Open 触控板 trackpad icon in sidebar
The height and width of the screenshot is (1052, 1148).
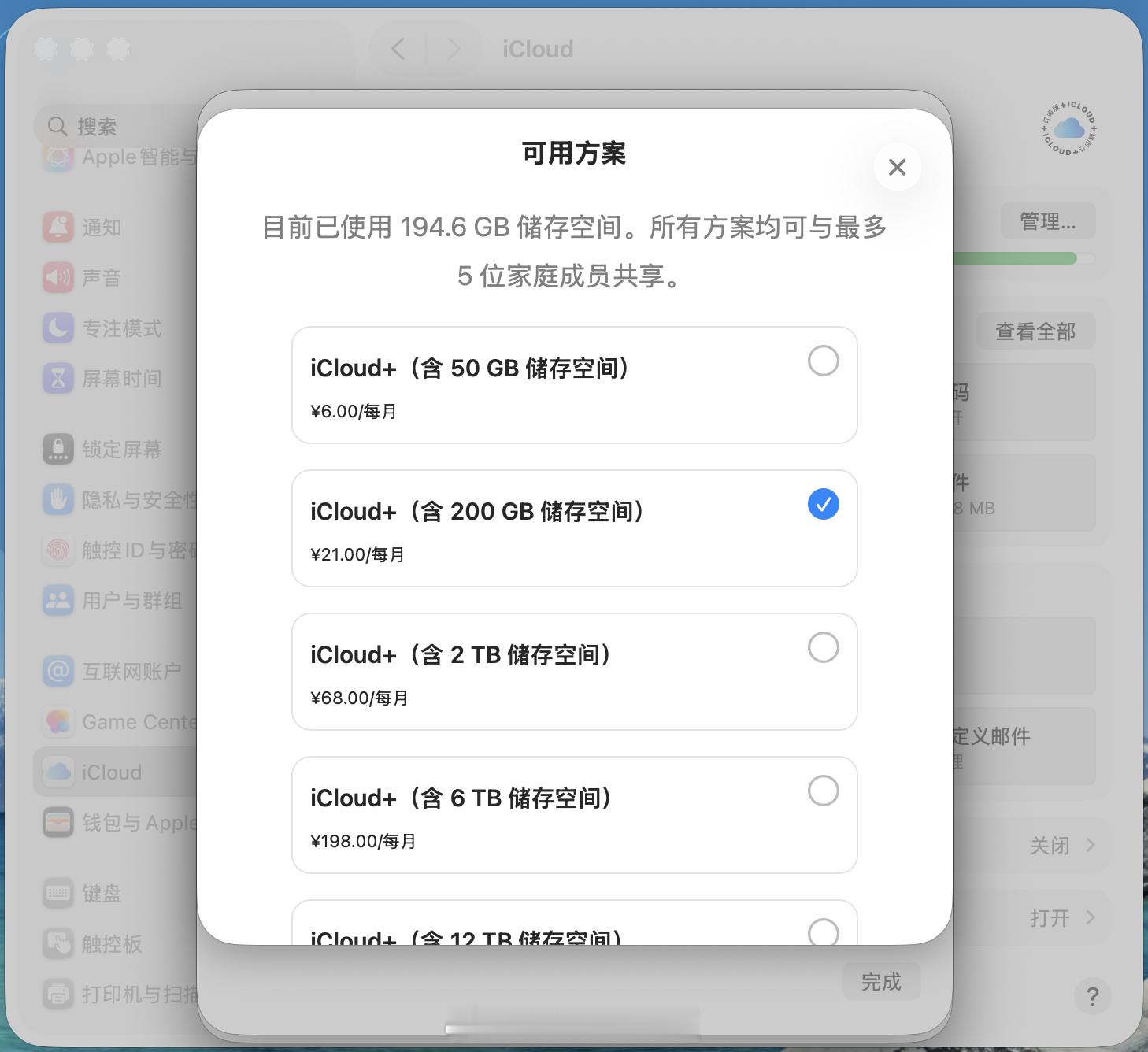58,944
